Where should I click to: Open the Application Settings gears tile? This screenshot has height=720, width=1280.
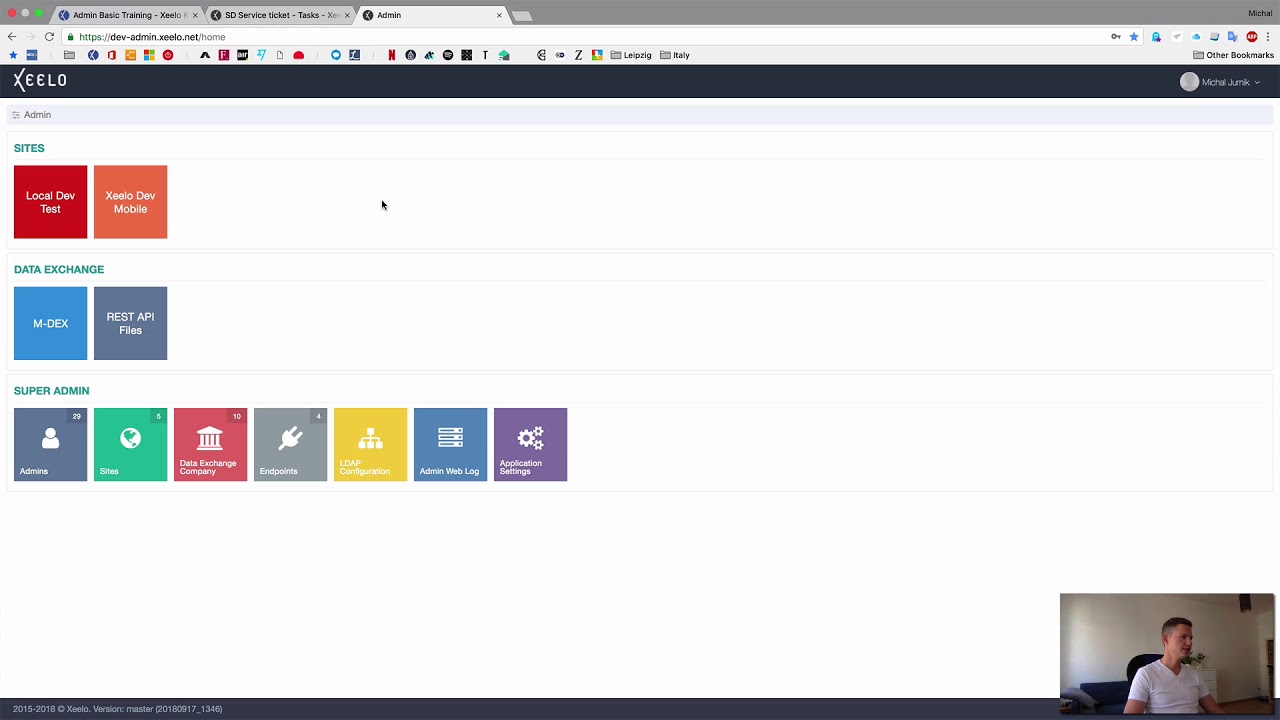click(x=530, y=444)
